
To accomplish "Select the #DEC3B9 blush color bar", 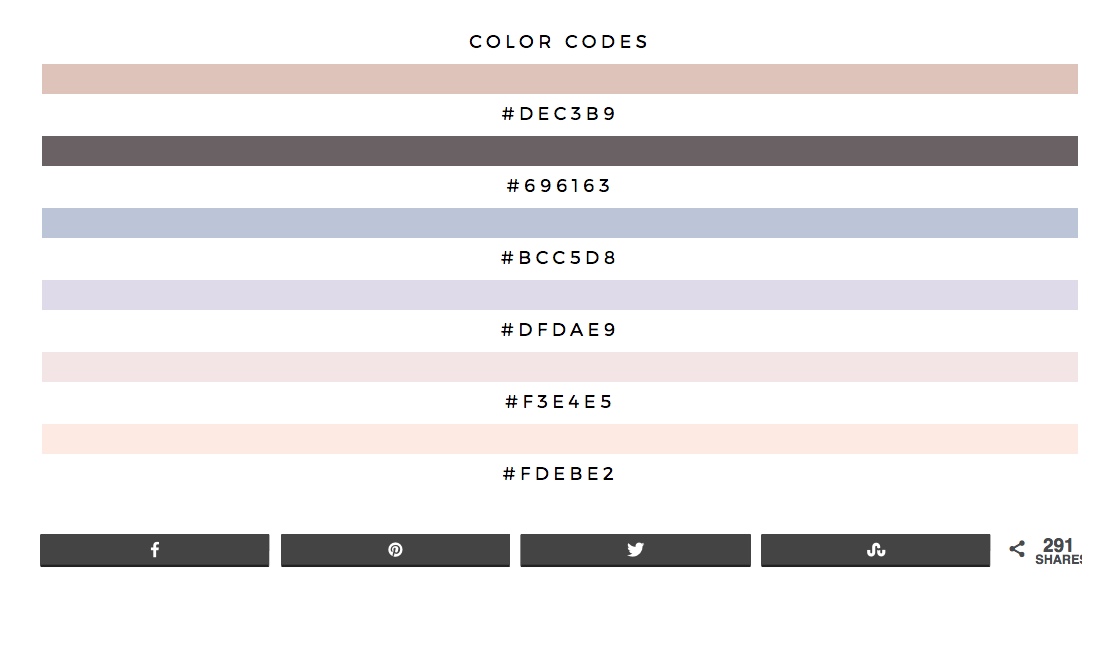I will coord(560,79).
